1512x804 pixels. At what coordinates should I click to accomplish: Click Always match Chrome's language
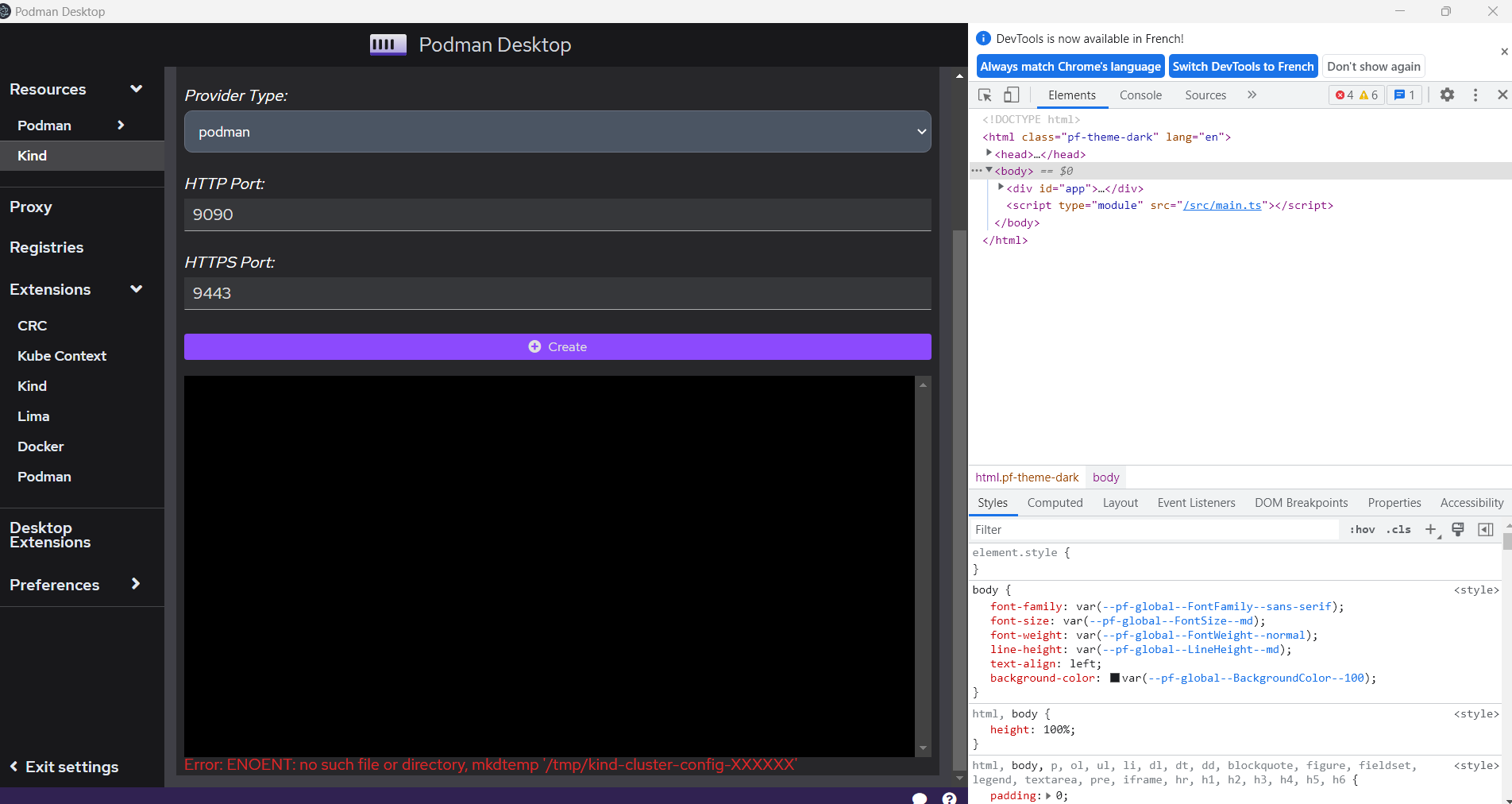tap(1070, 67)
